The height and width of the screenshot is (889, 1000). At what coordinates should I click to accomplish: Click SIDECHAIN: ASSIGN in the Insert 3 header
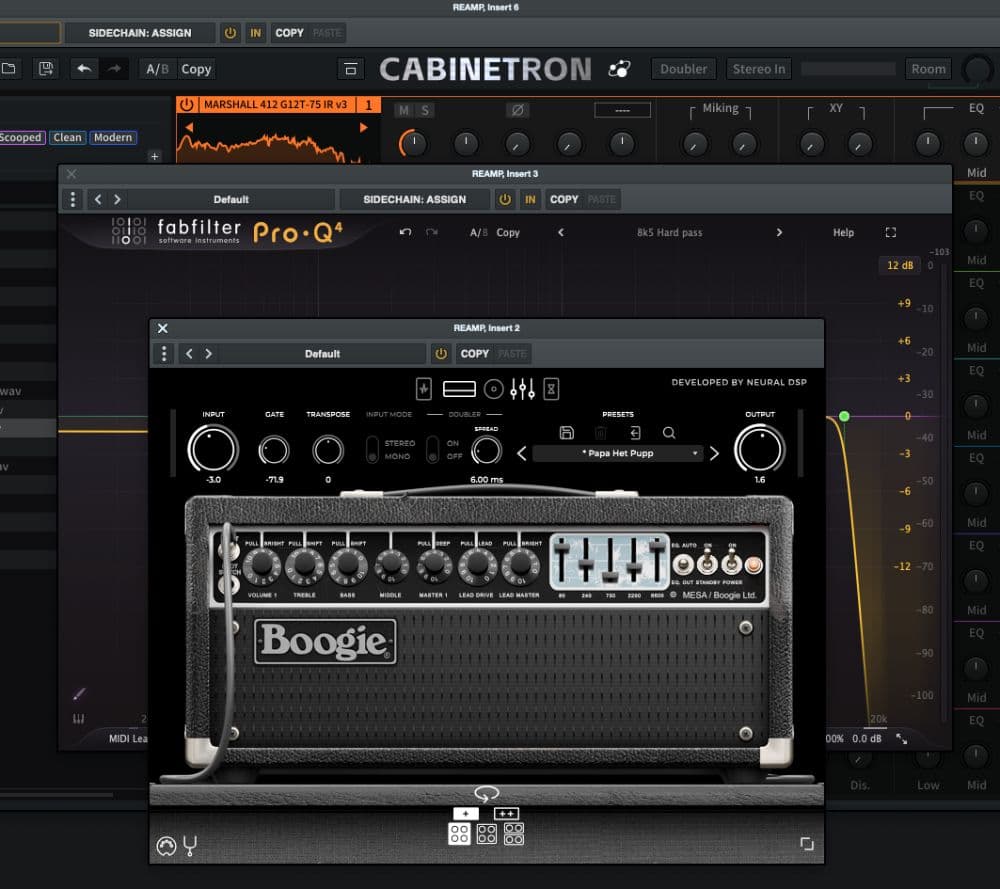pos(414,199)
